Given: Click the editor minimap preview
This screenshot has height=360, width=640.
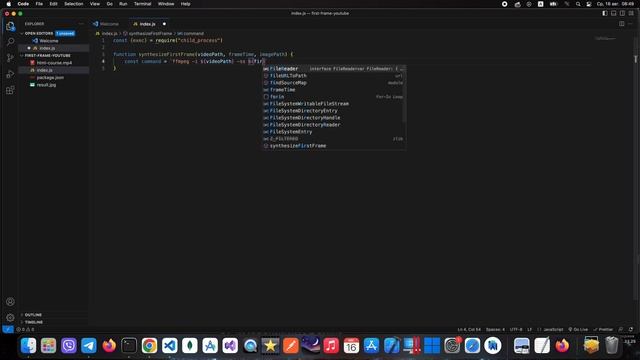Looking at the screenshot, I should [x=605, y=39].
